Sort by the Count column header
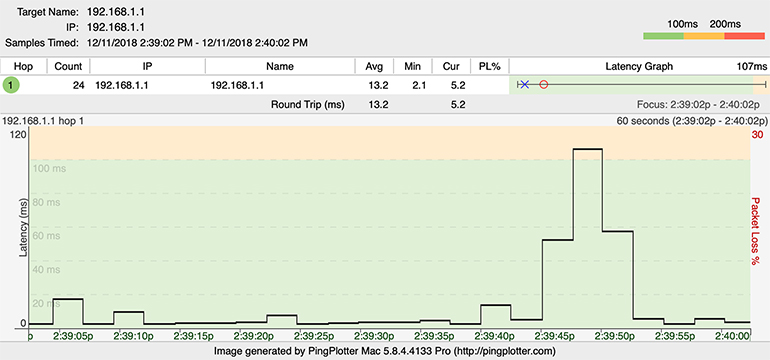The image size is (770, 360). [68, 66]
